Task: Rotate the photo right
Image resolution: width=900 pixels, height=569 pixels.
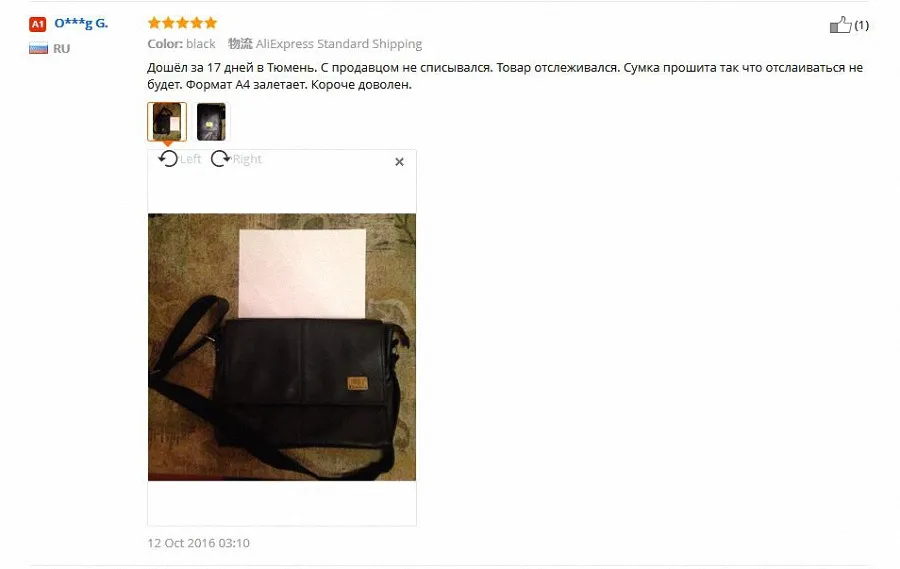Action: point(220,158)
